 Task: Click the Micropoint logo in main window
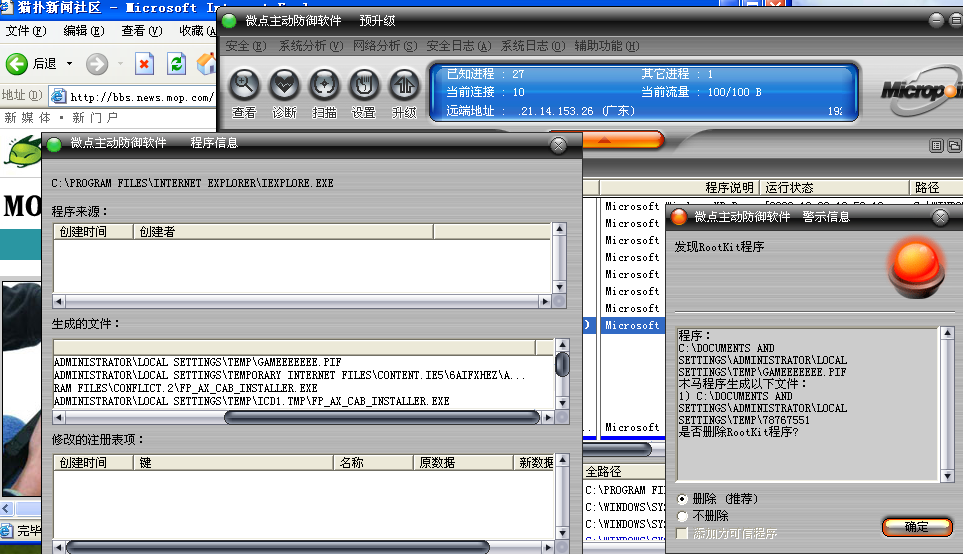[x=921, y=92]
